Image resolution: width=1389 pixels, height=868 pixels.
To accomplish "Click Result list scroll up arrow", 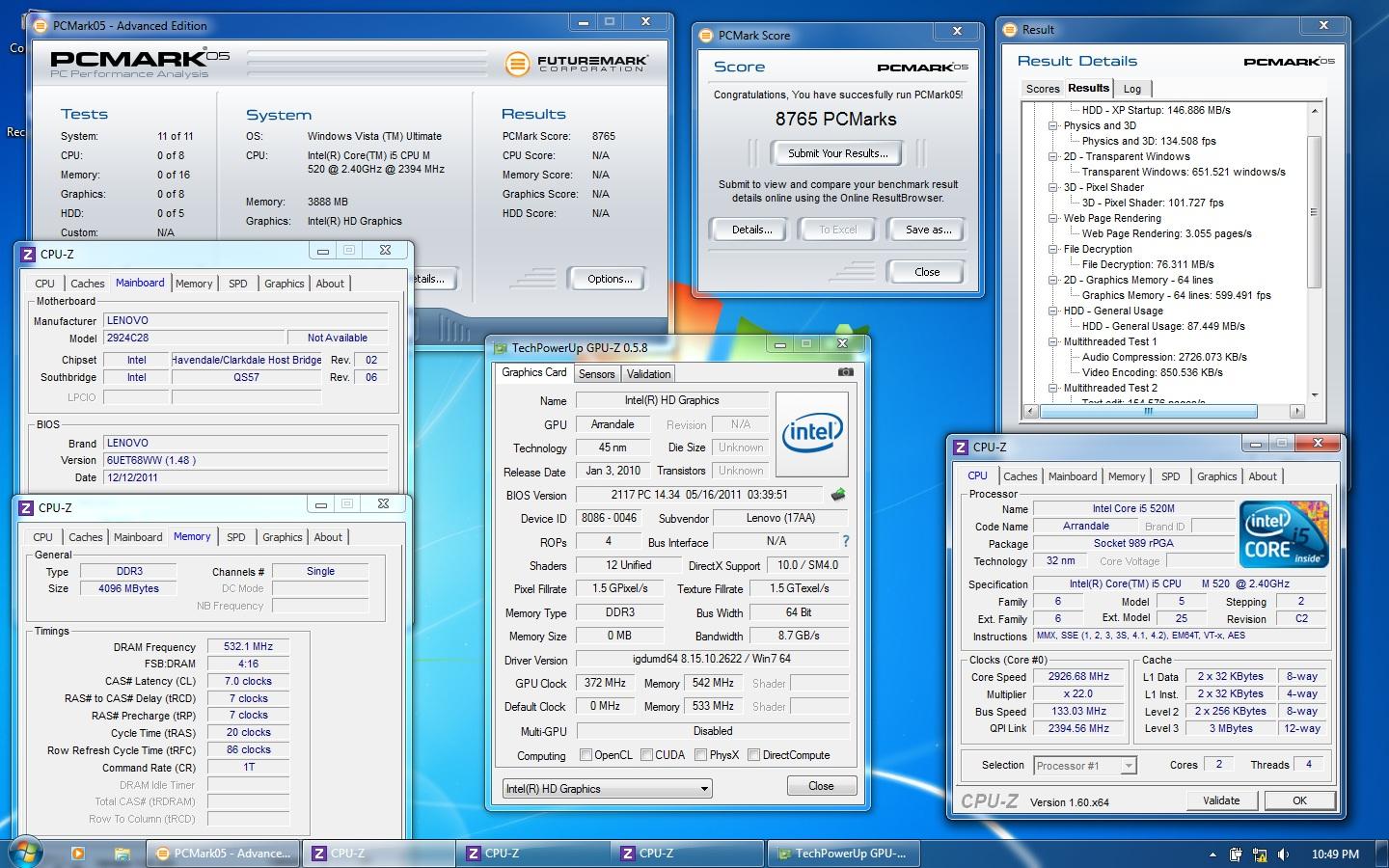I will coord(1314,111).
